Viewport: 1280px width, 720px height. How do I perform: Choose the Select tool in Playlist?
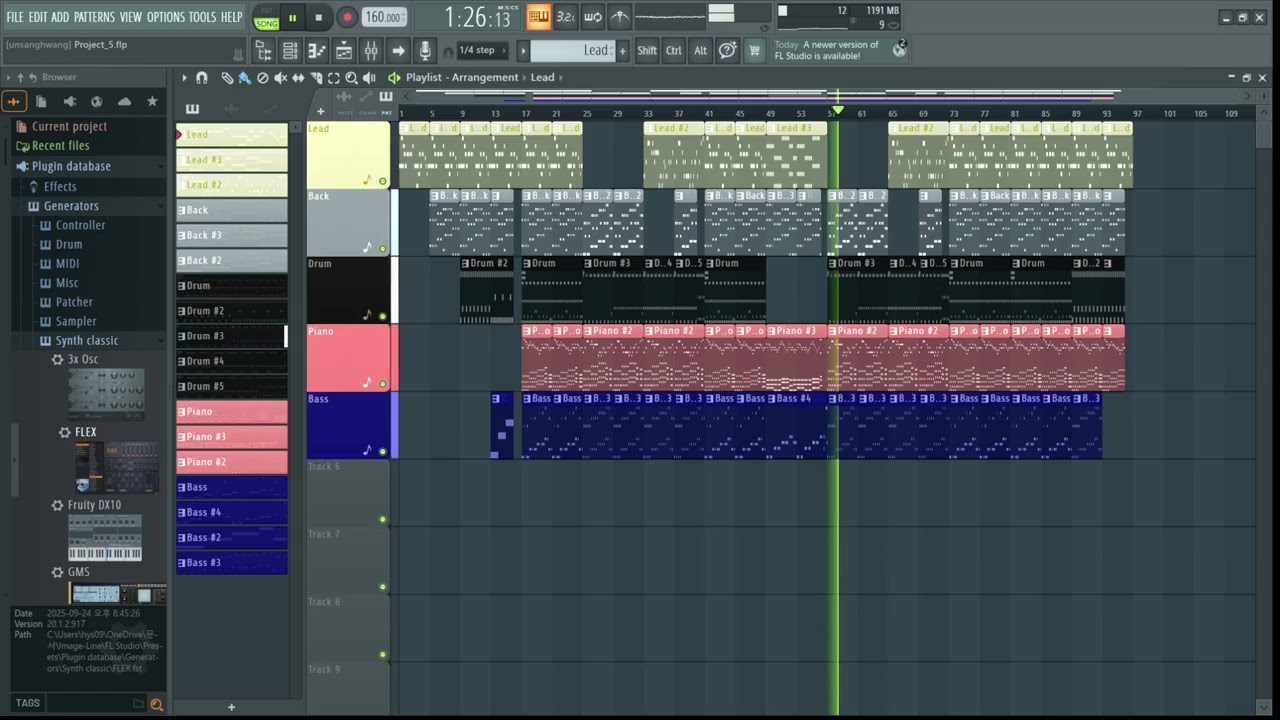334,77
